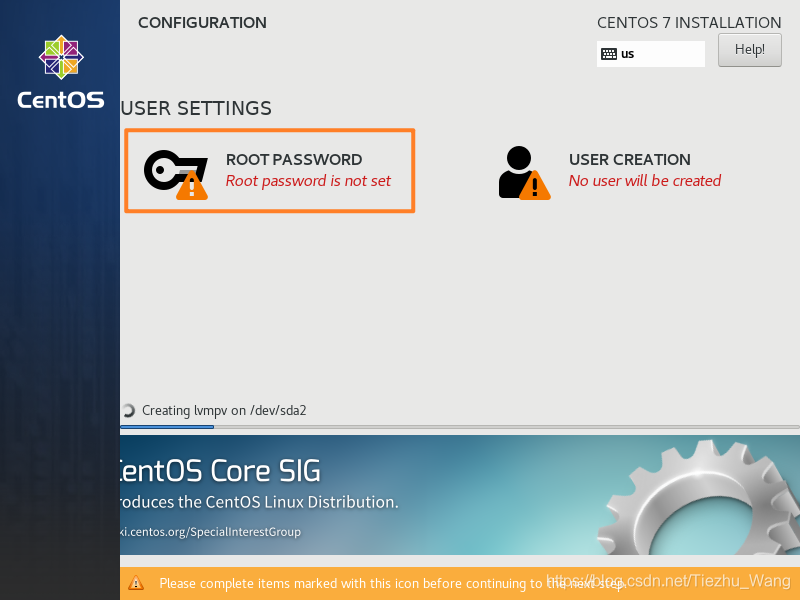Click 'Please complete items marked' warning message
Viewport: 800px width, 600px height.
pos(393,583)
